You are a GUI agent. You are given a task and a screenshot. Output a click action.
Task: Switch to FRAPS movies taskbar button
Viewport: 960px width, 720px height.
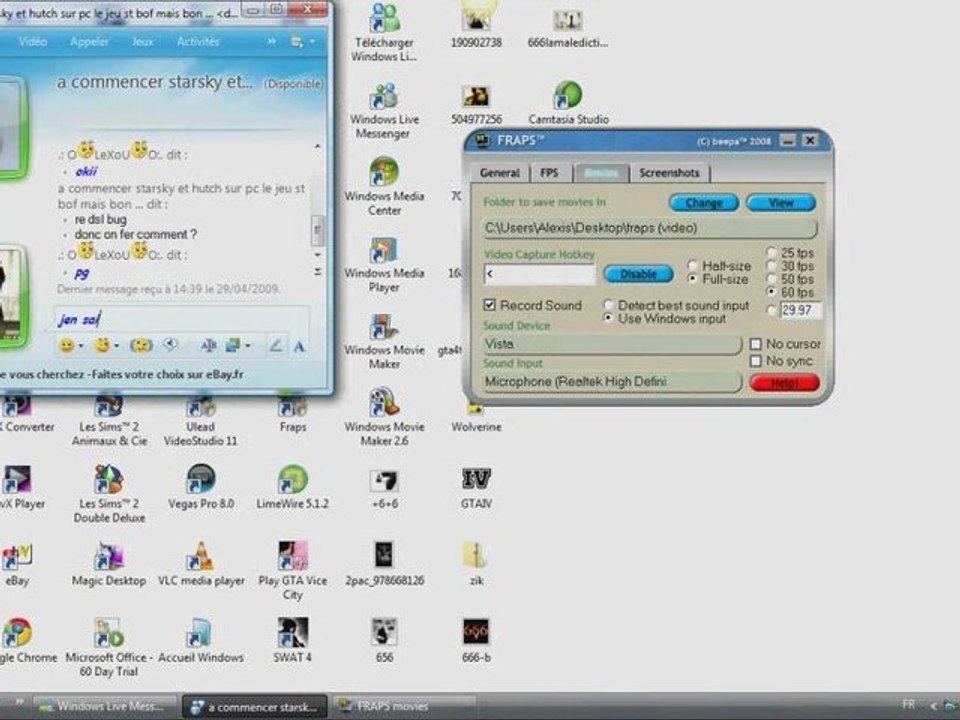pyautogui.click(x=403, y=707)
